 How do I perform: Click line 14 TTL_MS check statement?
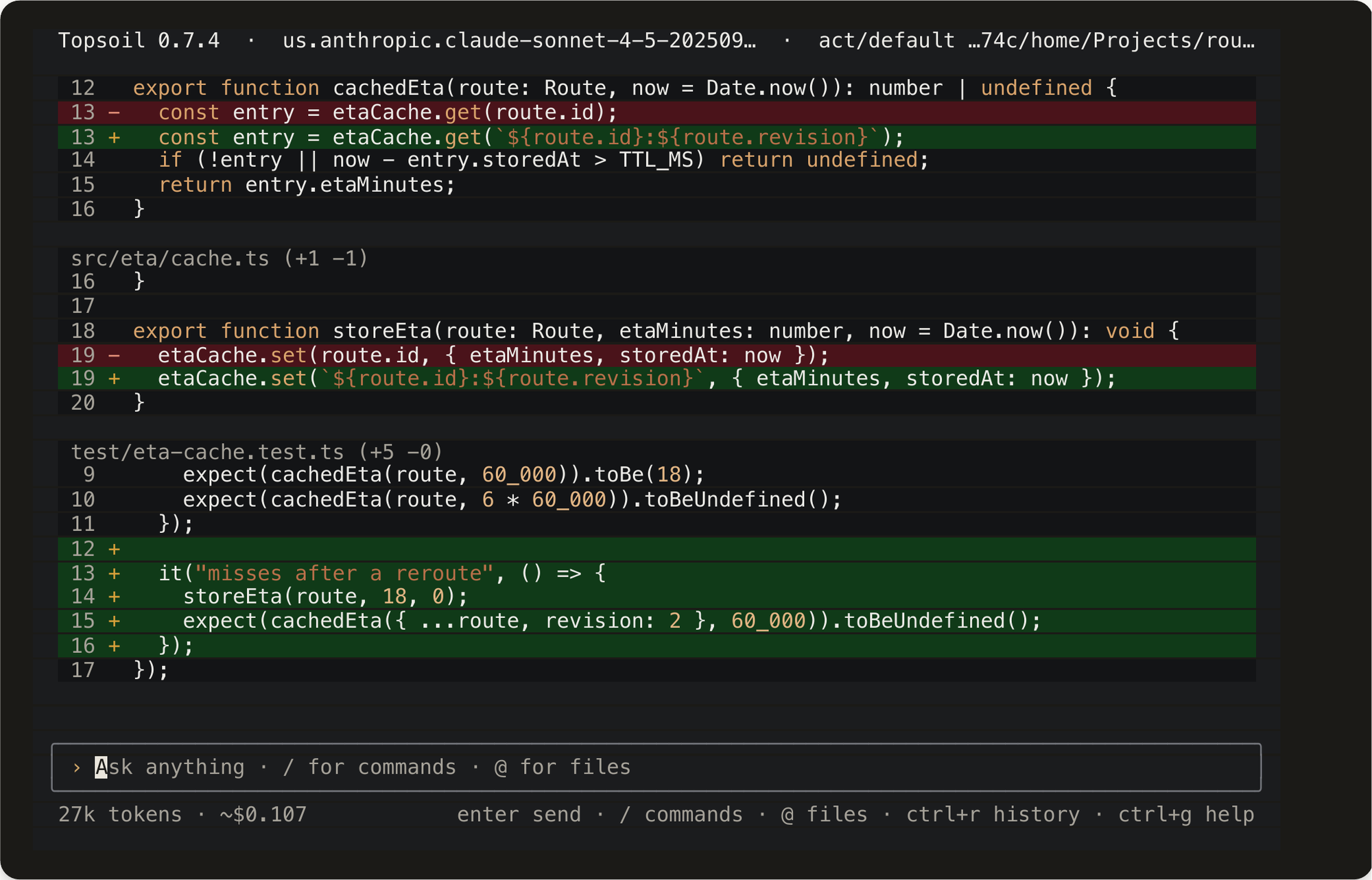click(657, 160)
